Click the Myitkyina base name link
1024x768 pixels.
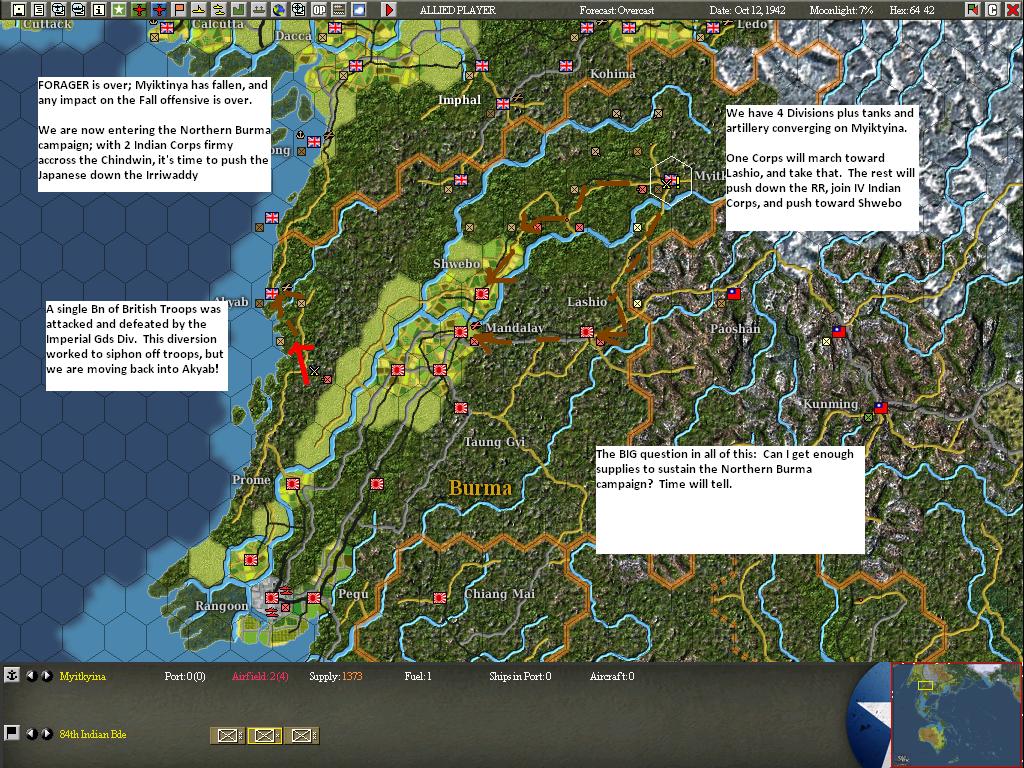82,676
